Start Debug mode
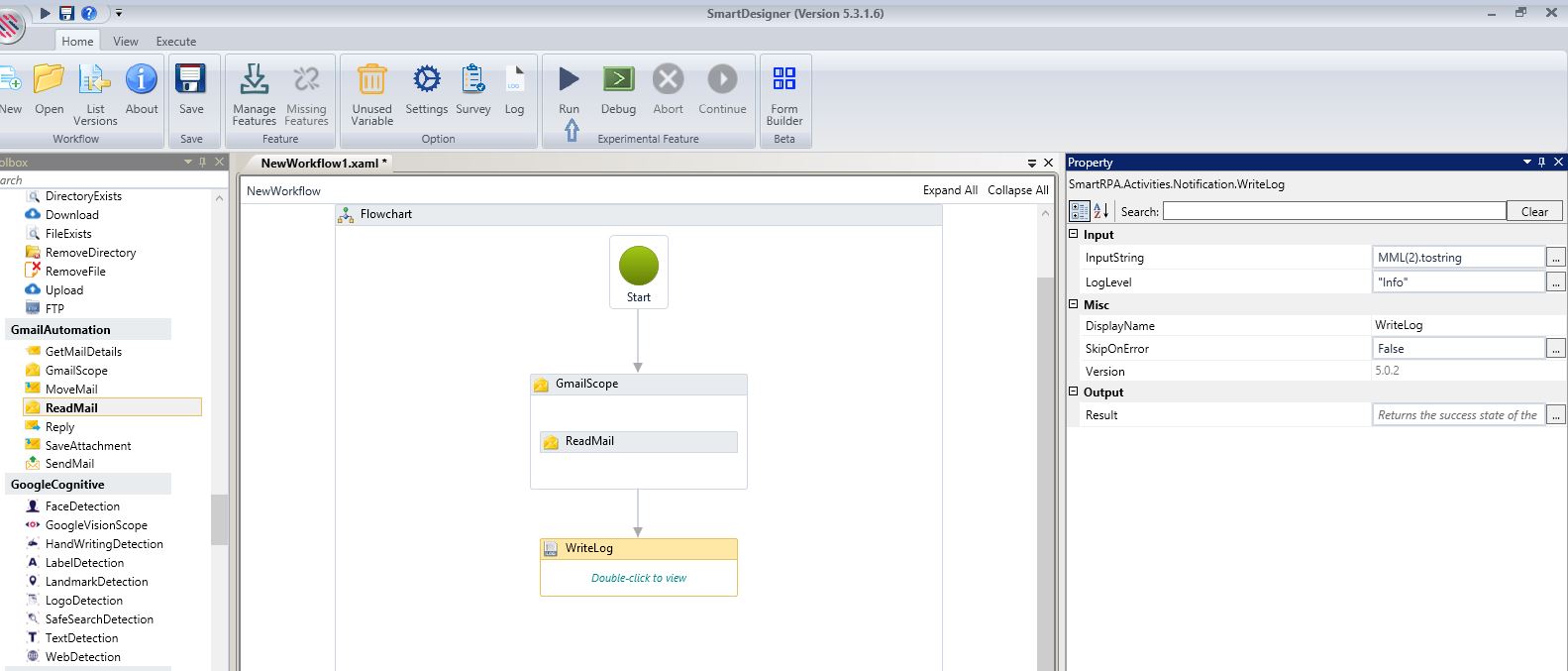1568x671 pixels. [x=618, y=79]
